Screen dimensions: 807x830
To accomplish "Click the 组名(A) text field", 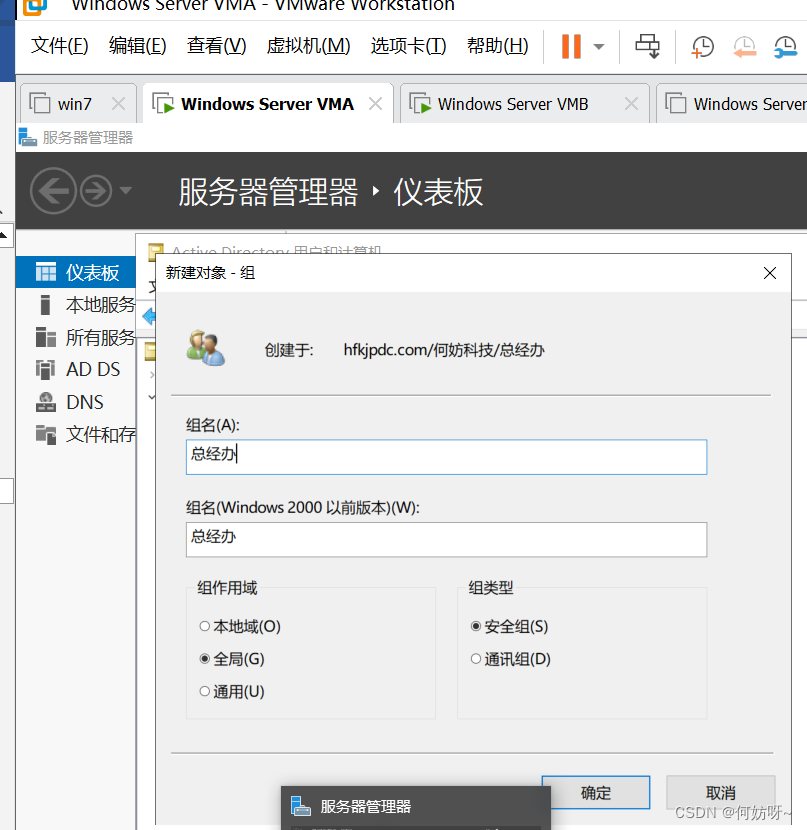I will tap(446, 457).
